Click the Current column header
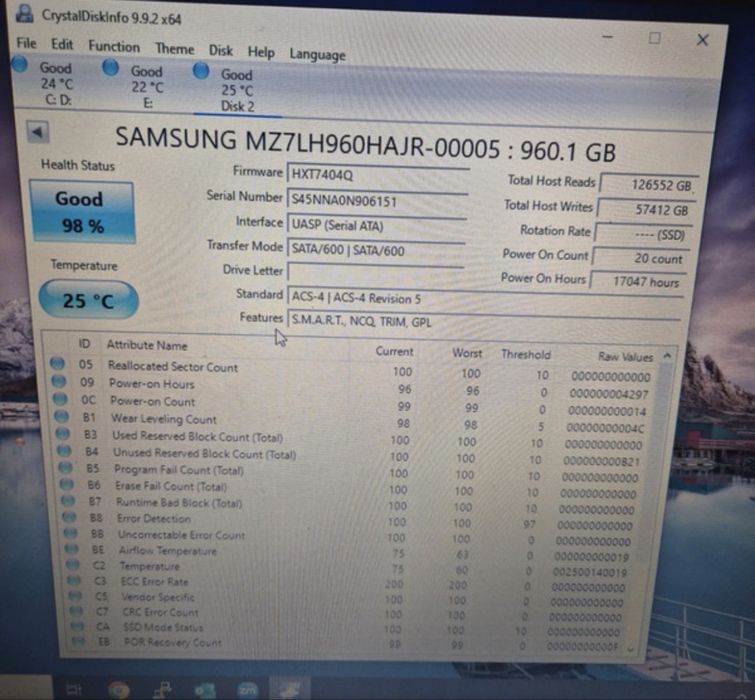Screen dimensions: 755x700 [394, 351]
